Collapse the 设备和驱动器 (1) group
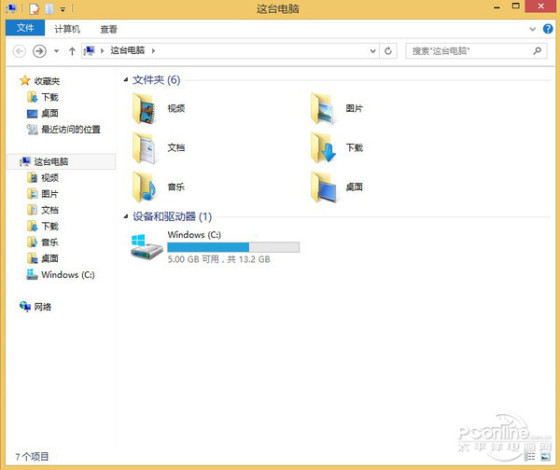 [126, 216]
